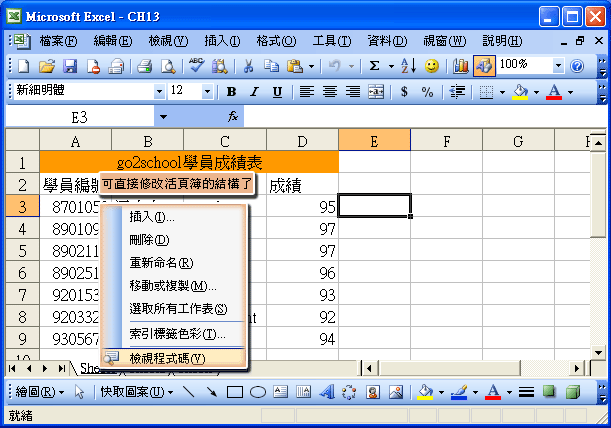
Task: Choose 檢視程式碼 from the context menu
Action: point(167,358)
